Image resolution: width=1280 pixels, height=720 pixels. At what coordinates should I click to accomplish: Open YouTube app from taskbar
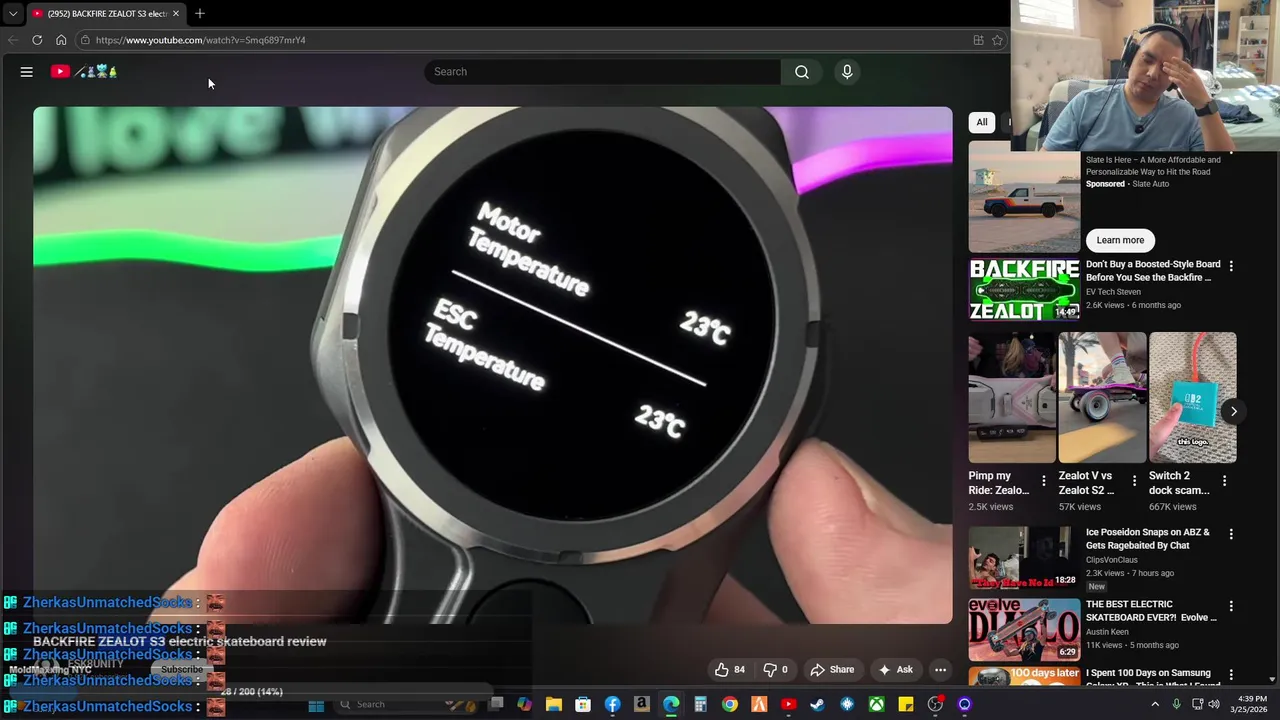coord(788,705)
